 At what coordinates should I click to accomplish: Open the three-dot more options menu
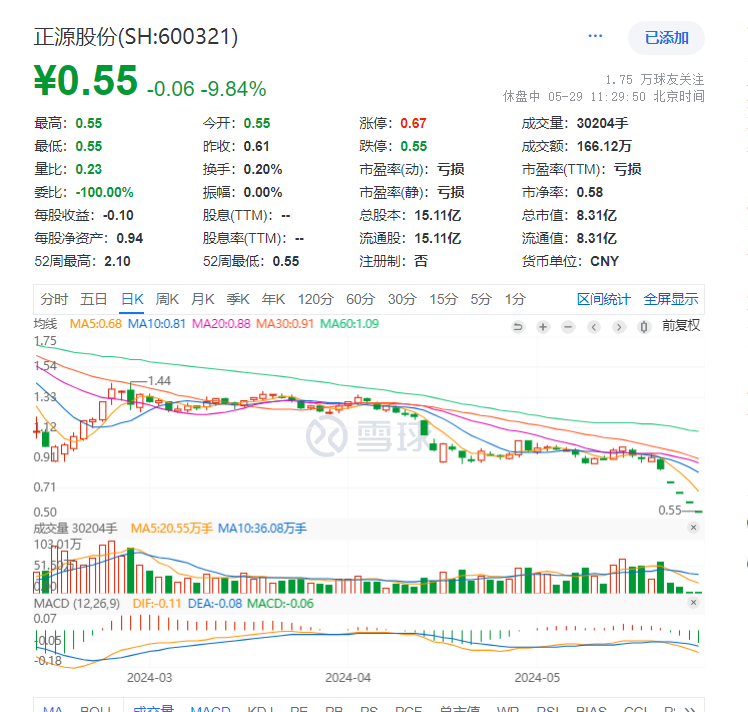click(x=595, y=36)
